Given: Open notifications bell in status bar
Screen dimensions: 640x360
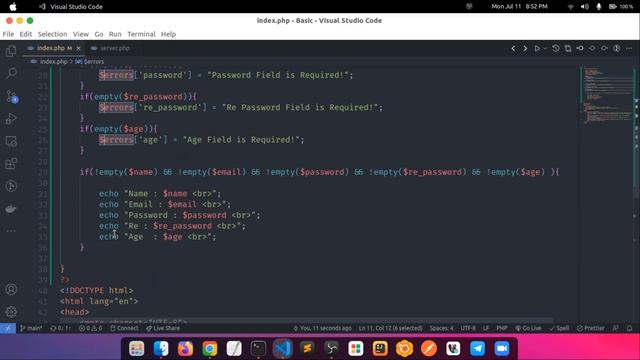Looking at the screenshot, I should pos(629,328).
